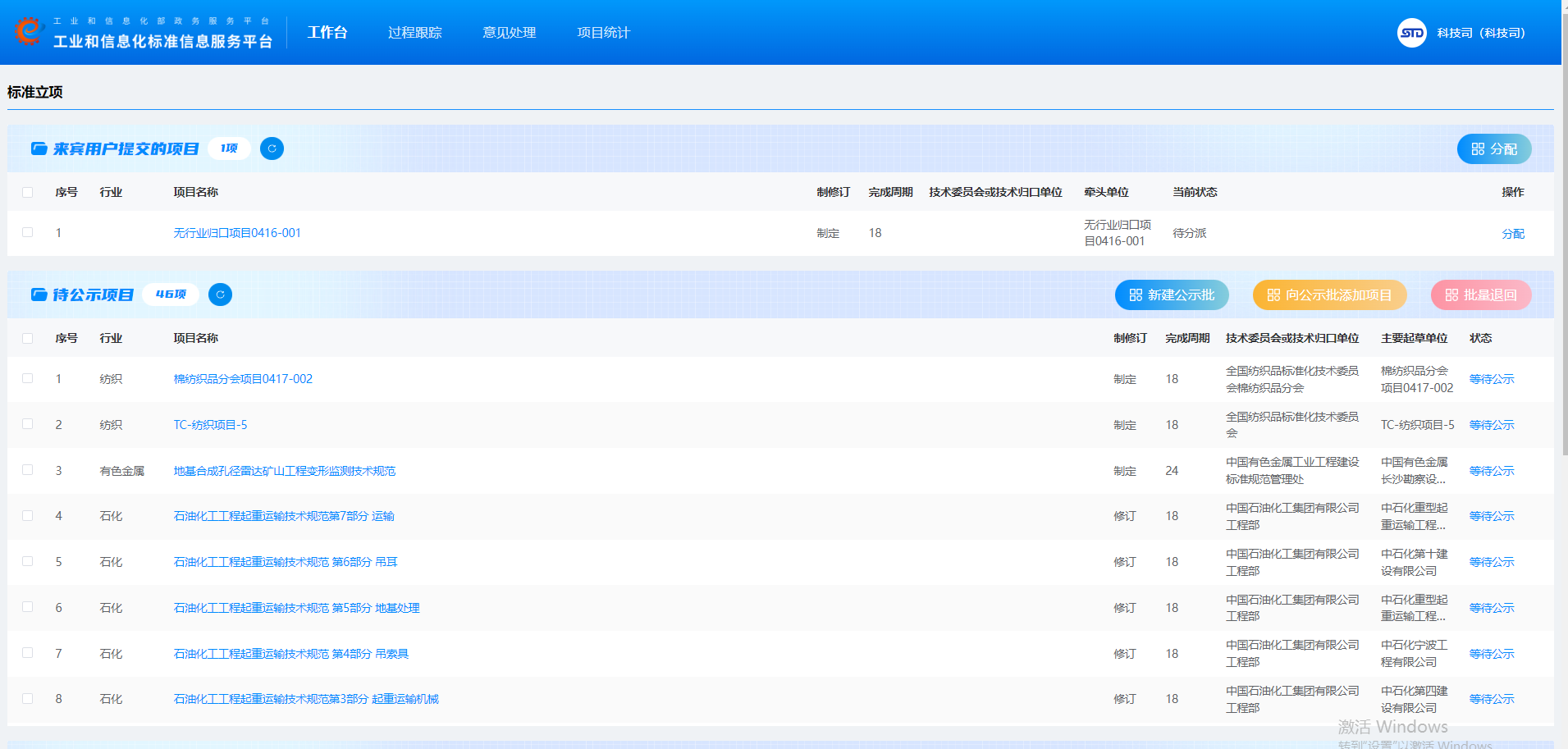Screen dimensions: 1568x749
Task: Check the row 第5部分 地基处理
Action: (x=28, y=608)
